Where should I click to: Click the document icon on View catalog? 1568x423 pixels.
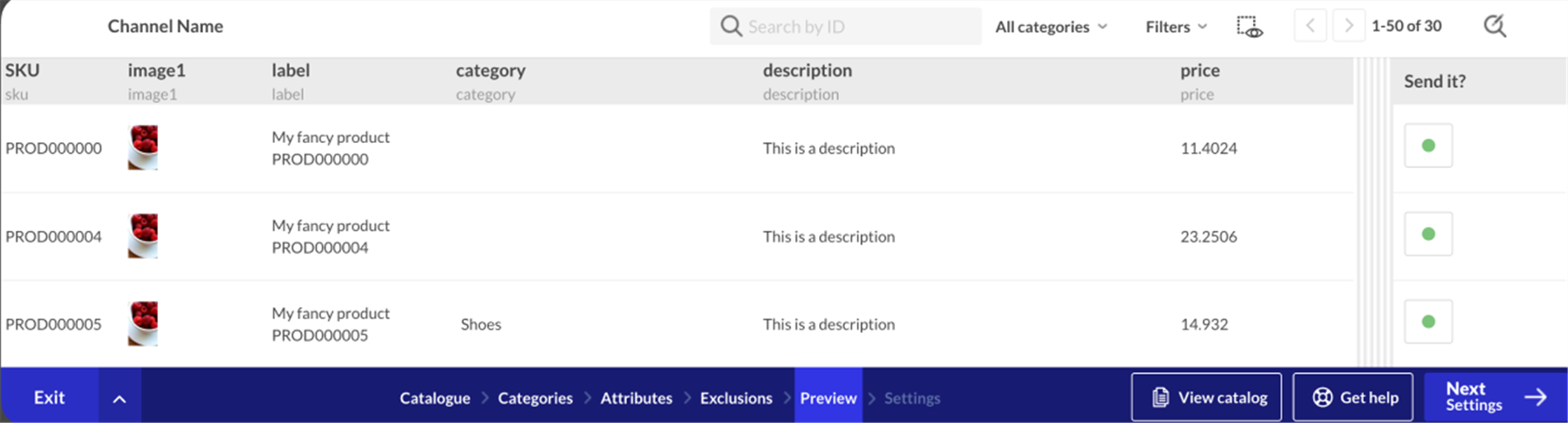1160,397
